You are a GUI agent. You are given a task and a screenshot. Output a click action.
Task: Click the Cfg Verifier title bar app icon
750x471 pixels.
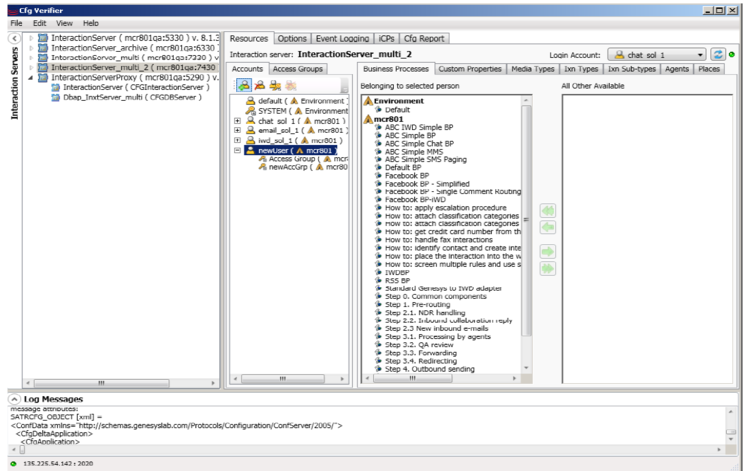click(12, 11)
